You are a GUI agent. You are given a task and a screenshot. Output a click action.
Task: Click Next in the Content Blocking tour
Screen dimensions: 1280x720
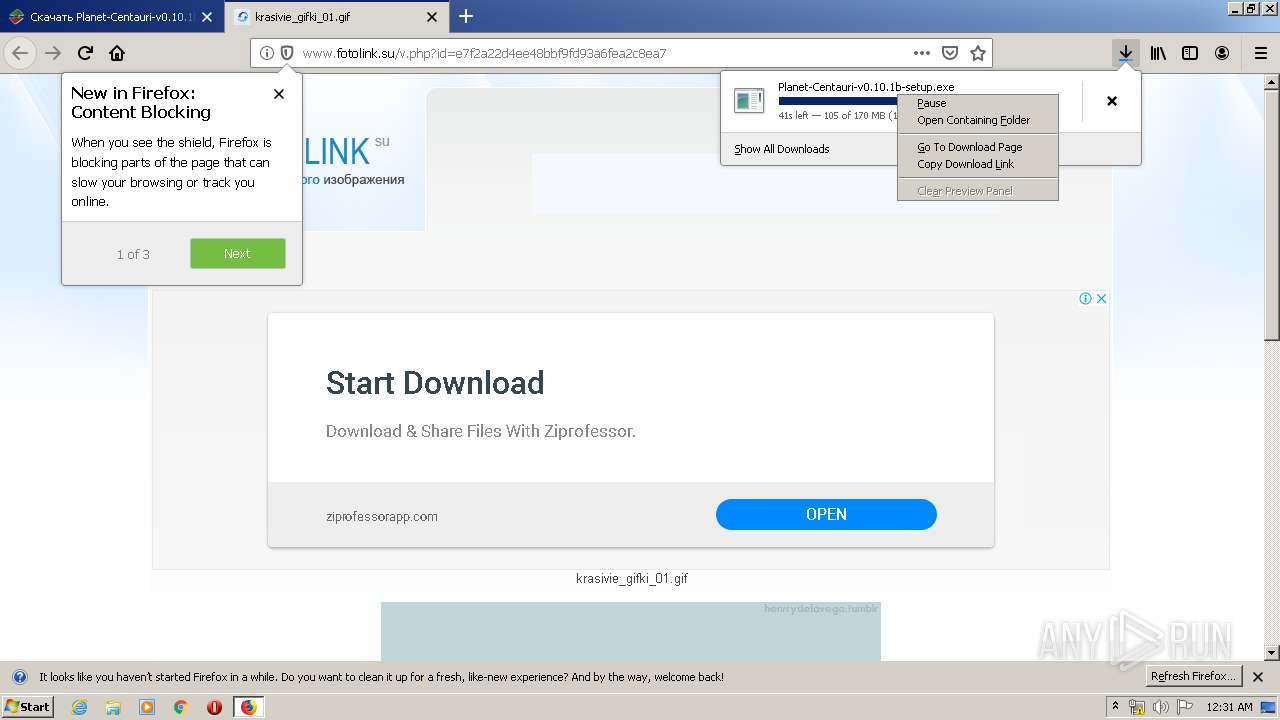pos(238,254)
